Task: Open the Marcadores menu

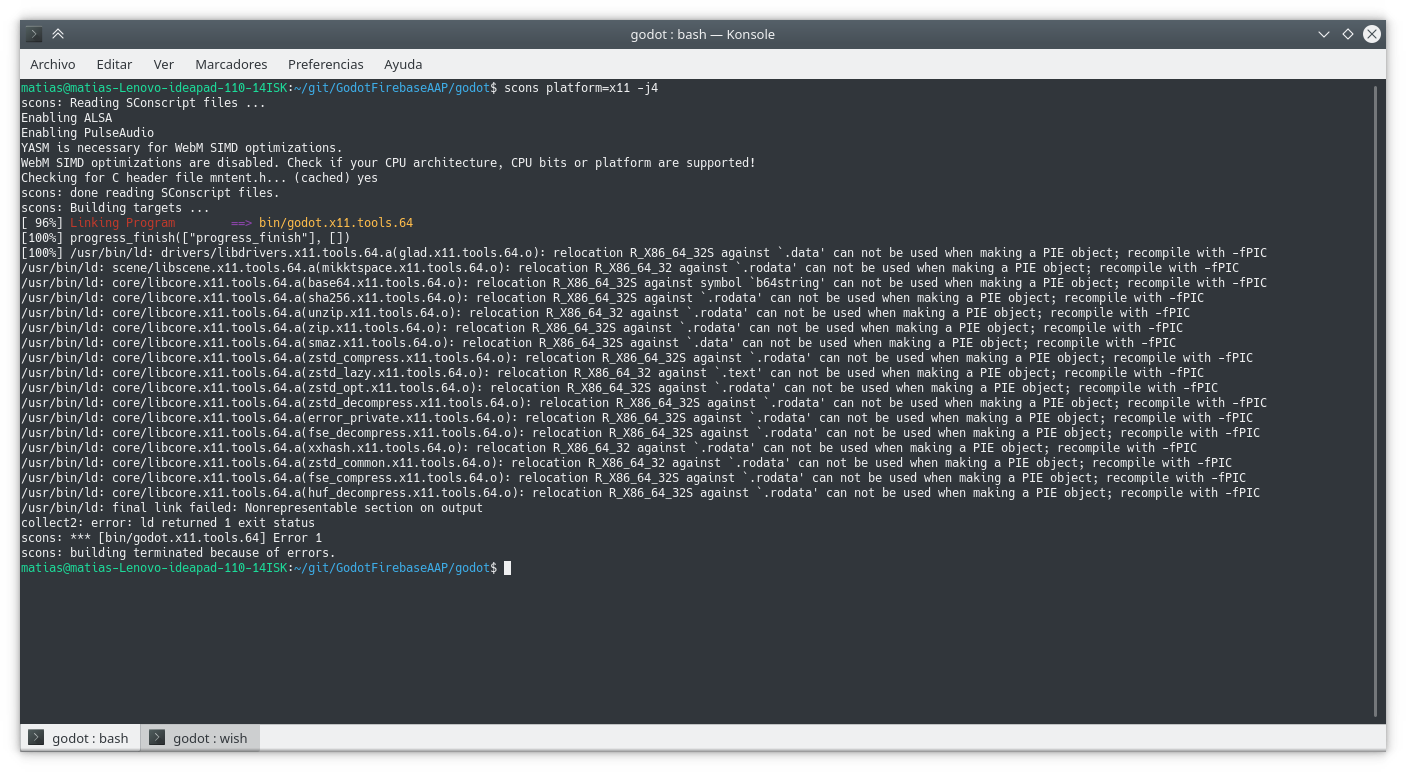Action: [231, 64]
